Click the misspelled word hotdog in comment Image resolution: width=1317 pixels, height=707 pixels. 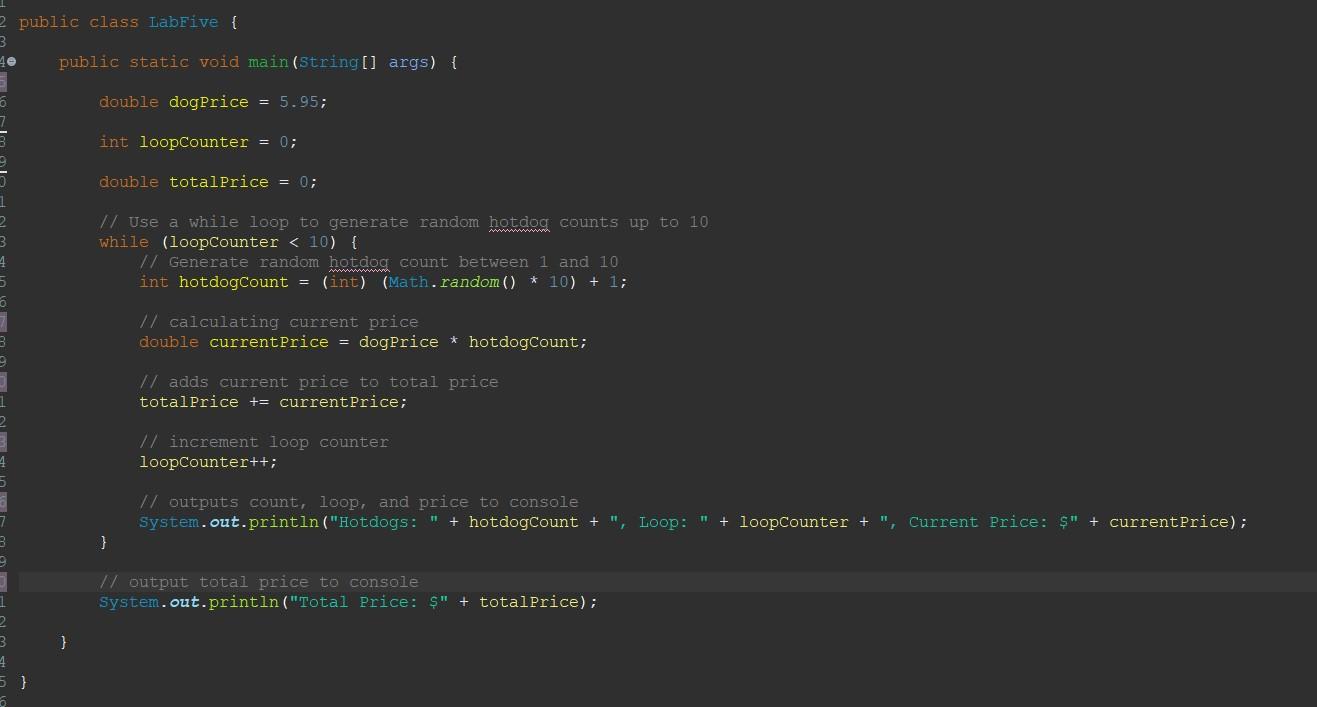(518, 221)
